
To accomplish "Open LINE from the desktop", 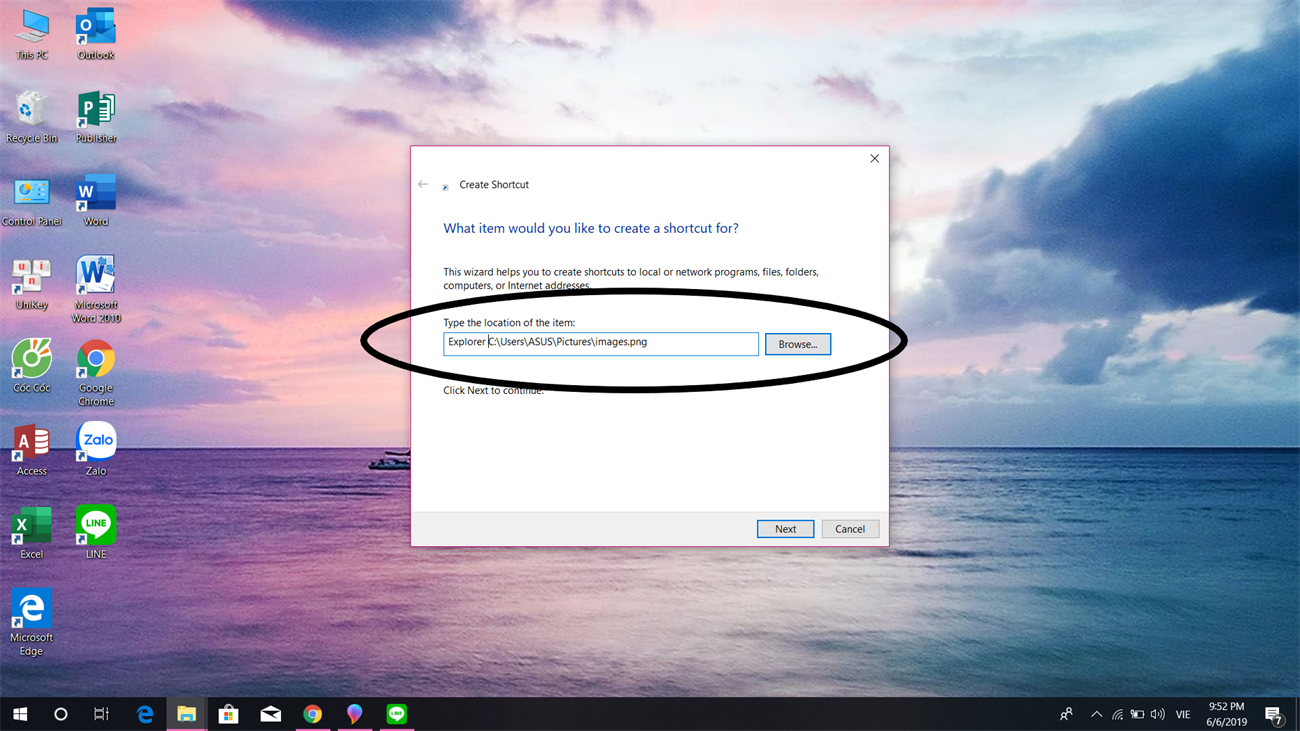I will [x=95, y=523].
